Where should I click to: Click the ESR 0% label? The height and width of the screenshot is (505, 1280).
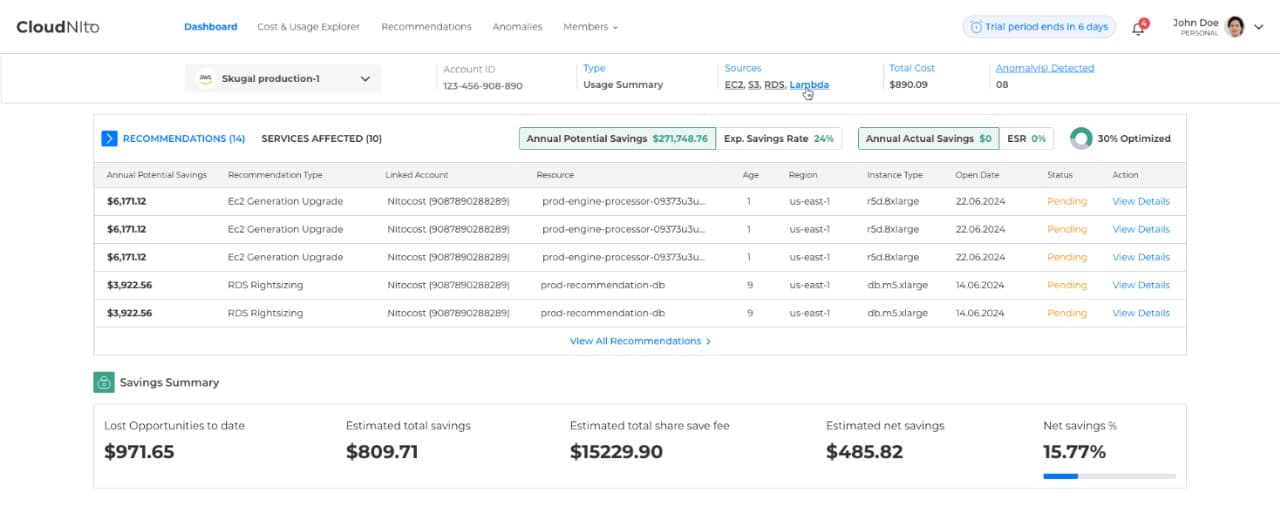[x=1026, y=139]
